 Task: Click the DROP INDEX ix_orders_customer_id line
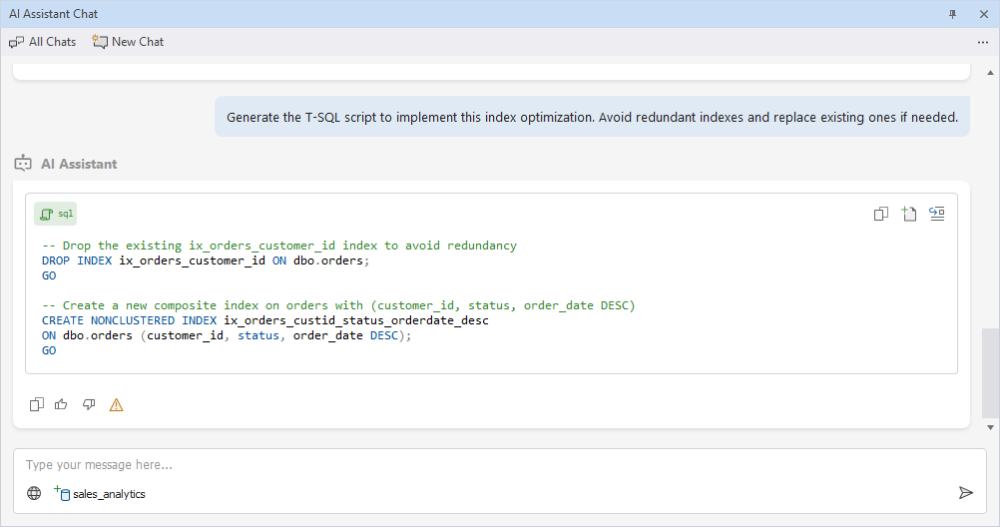205,260
